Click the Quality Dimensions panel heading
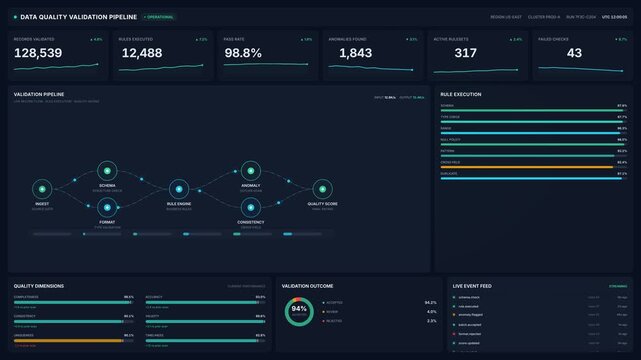The width and height of the screenshot is (641, 360). (x=39, y=286)
